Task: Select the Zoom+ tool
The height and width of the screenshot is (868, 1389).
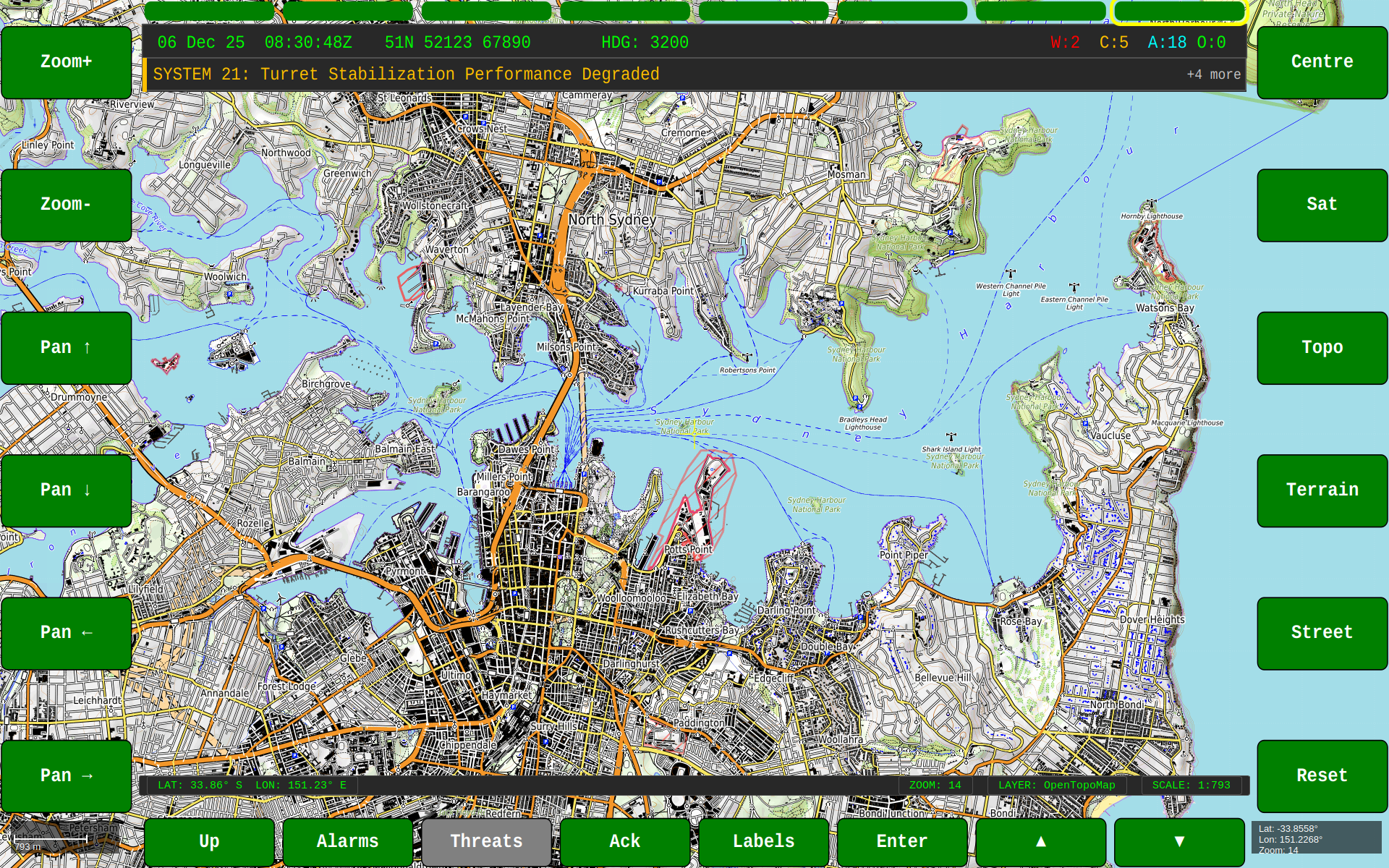Action: click(66, 61)
